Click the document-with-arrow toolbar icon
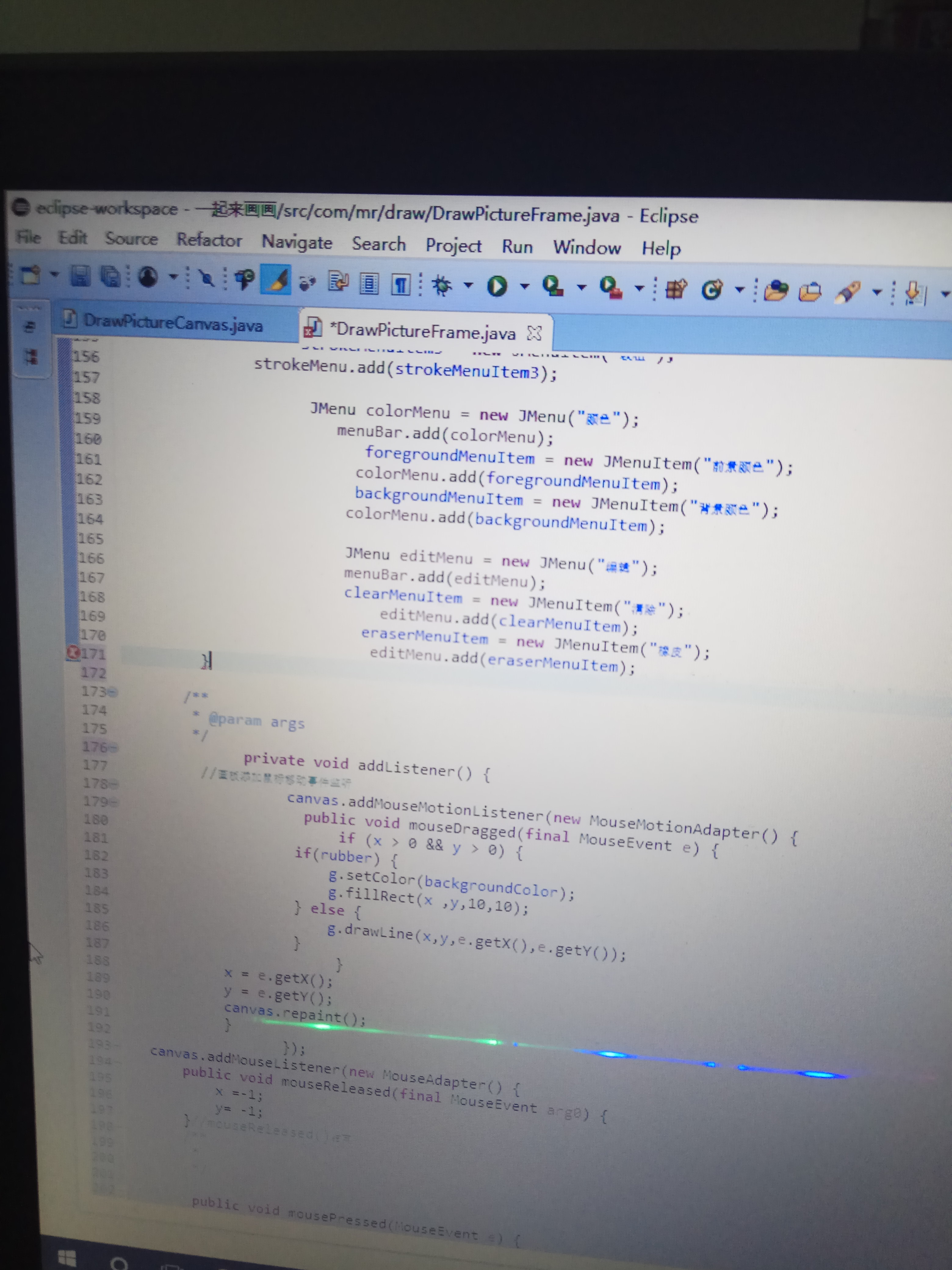The image size is (952, 1270). tap(338, 282)
